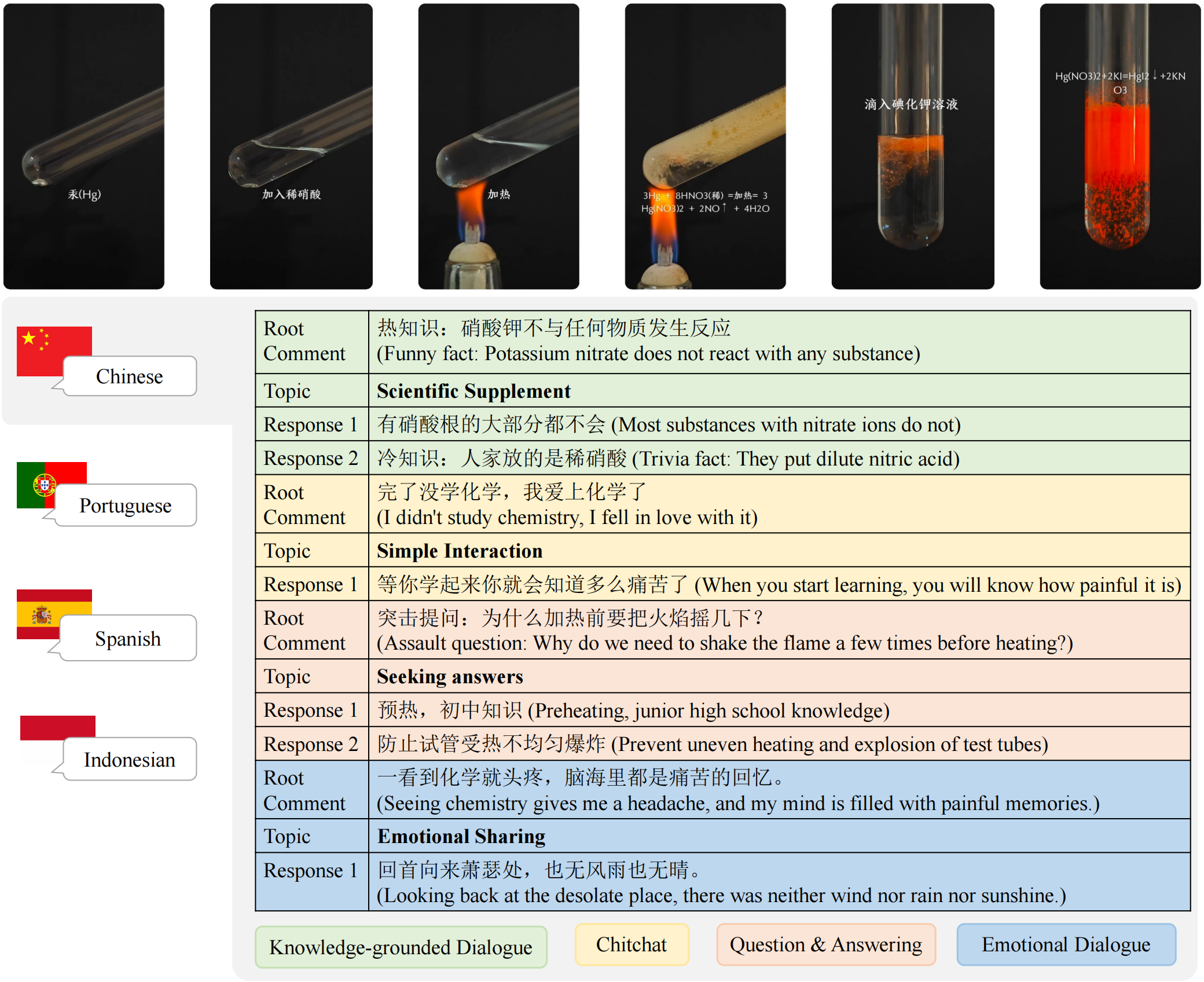Click the Chinese flag icon
1204x982 pixels.
click(54, 351)
